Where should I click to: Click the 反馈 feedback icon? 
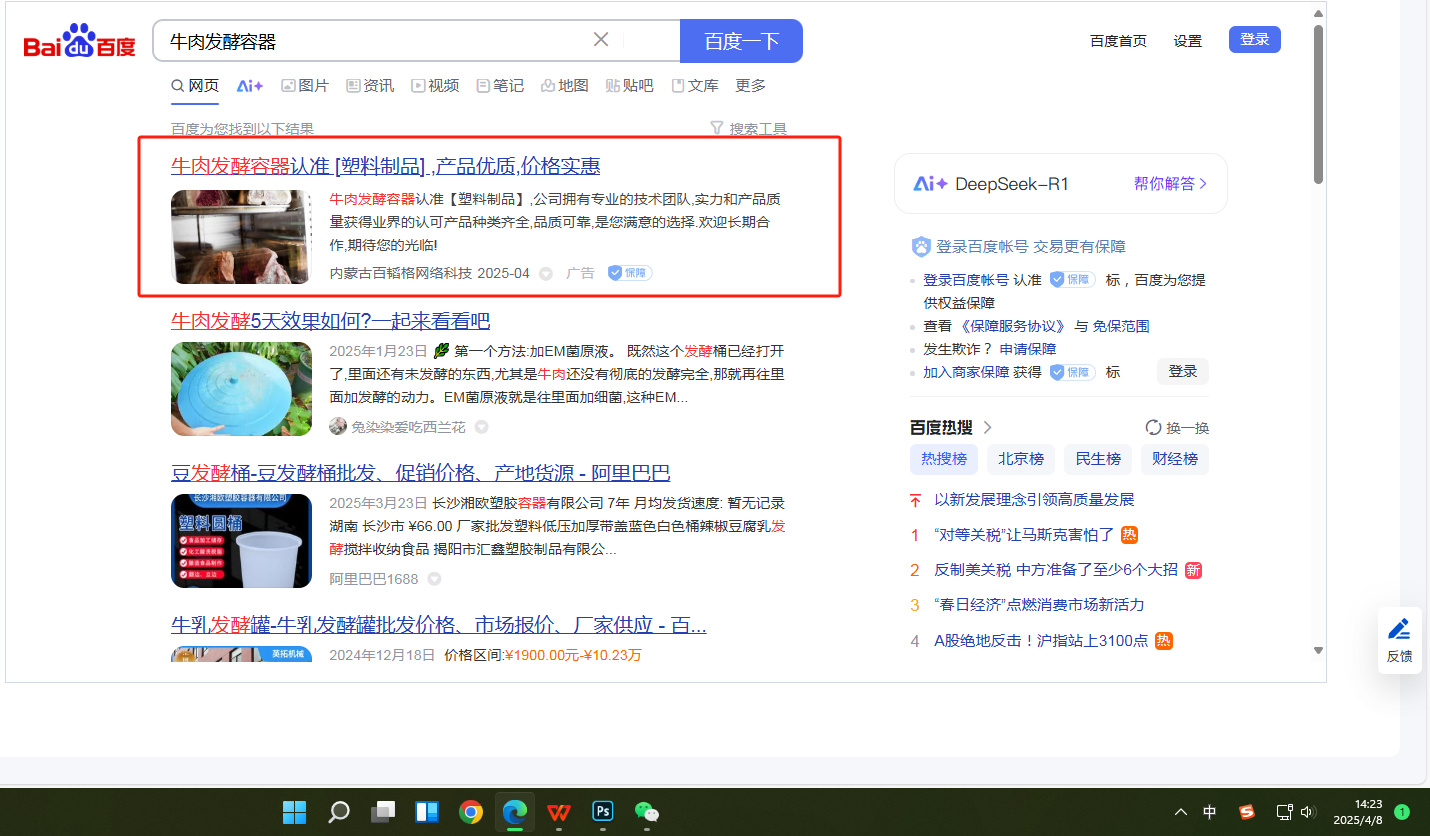[x=1399, y=639]
